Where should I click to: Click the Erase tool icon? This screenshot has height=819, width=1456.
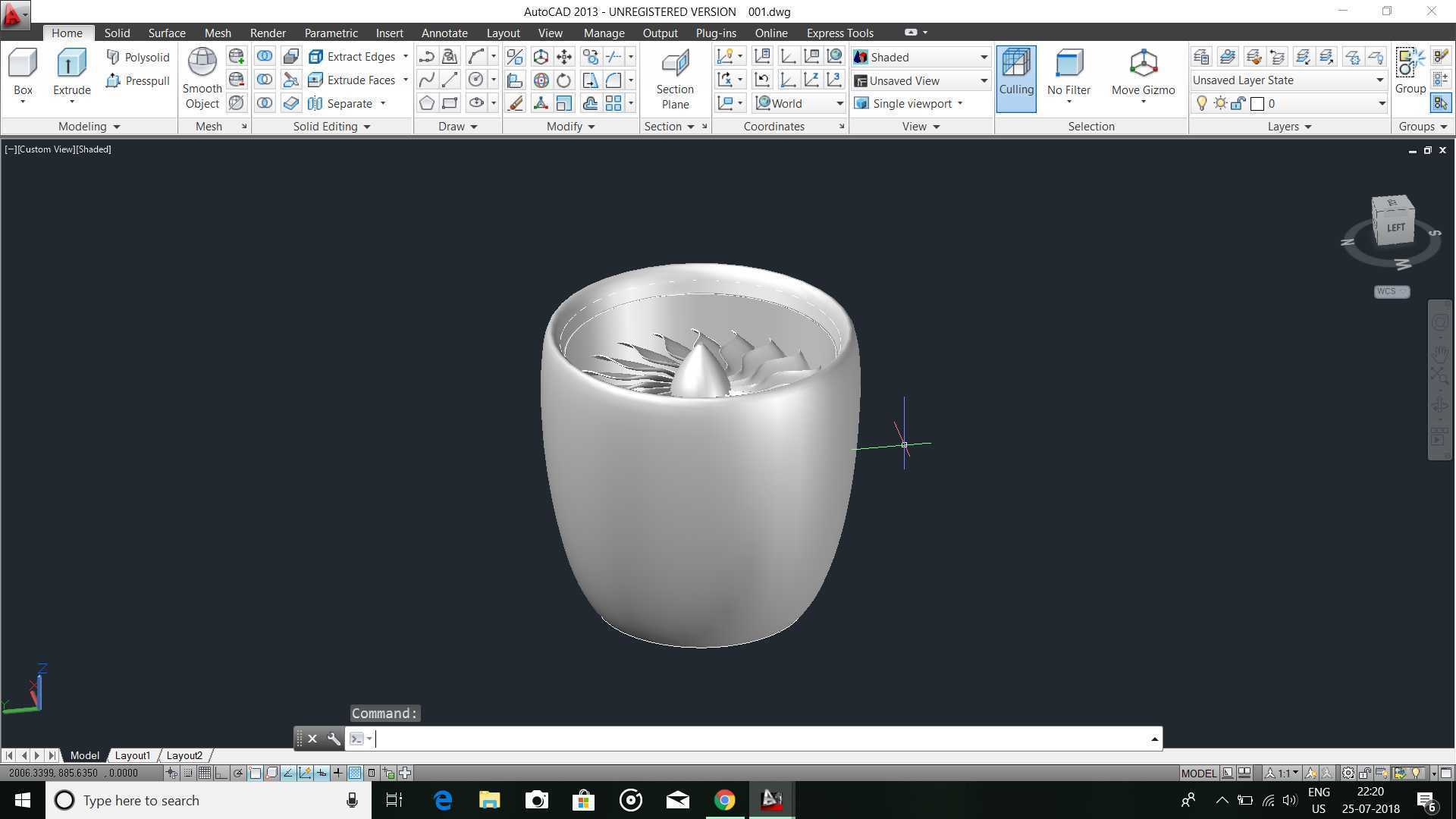click(515, 103)
